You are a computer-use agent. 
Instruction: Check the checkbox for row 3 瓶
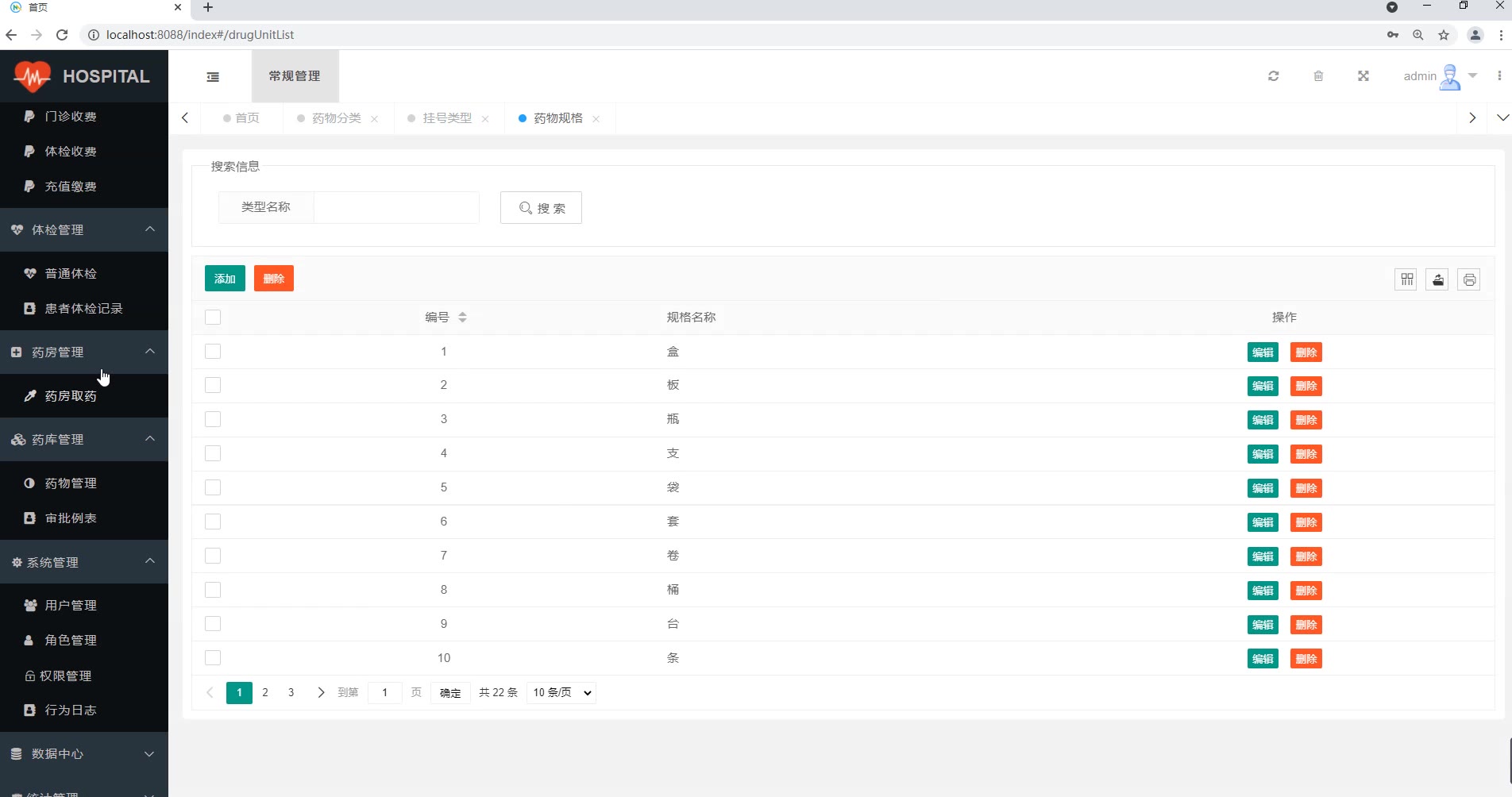click(213, 419)
